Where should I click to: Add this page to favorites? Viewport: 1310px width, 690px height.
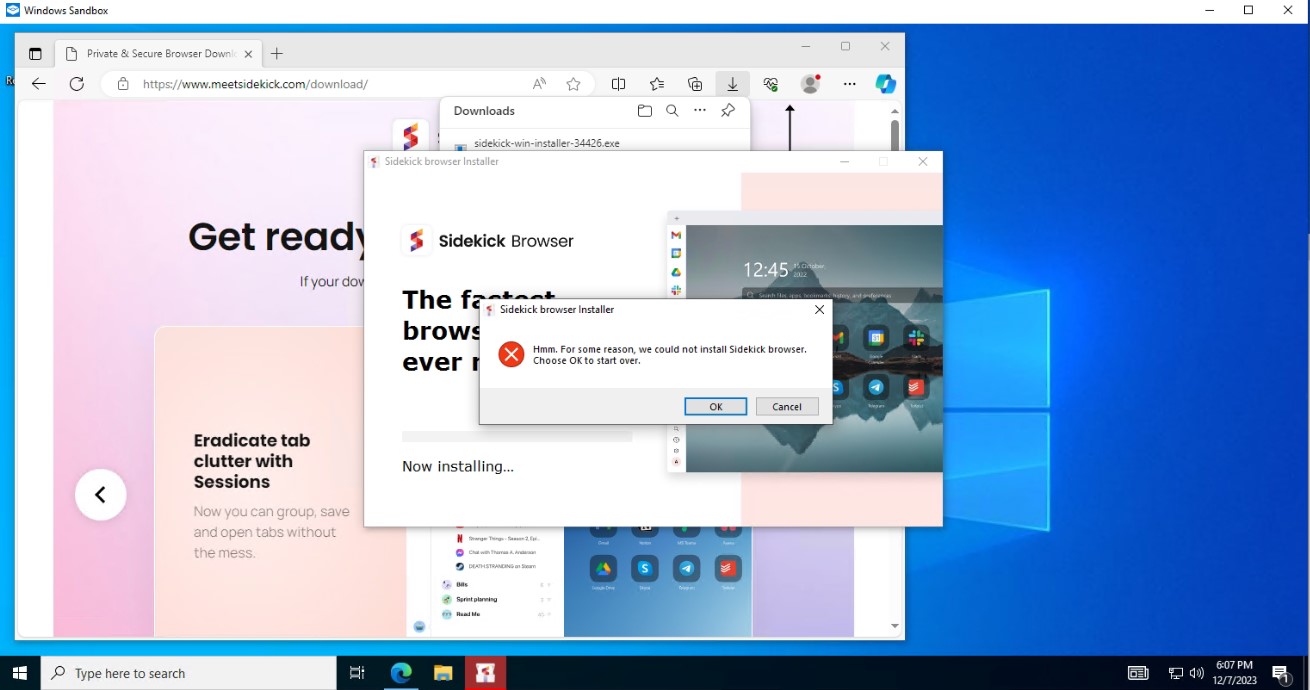pos(573,84)
